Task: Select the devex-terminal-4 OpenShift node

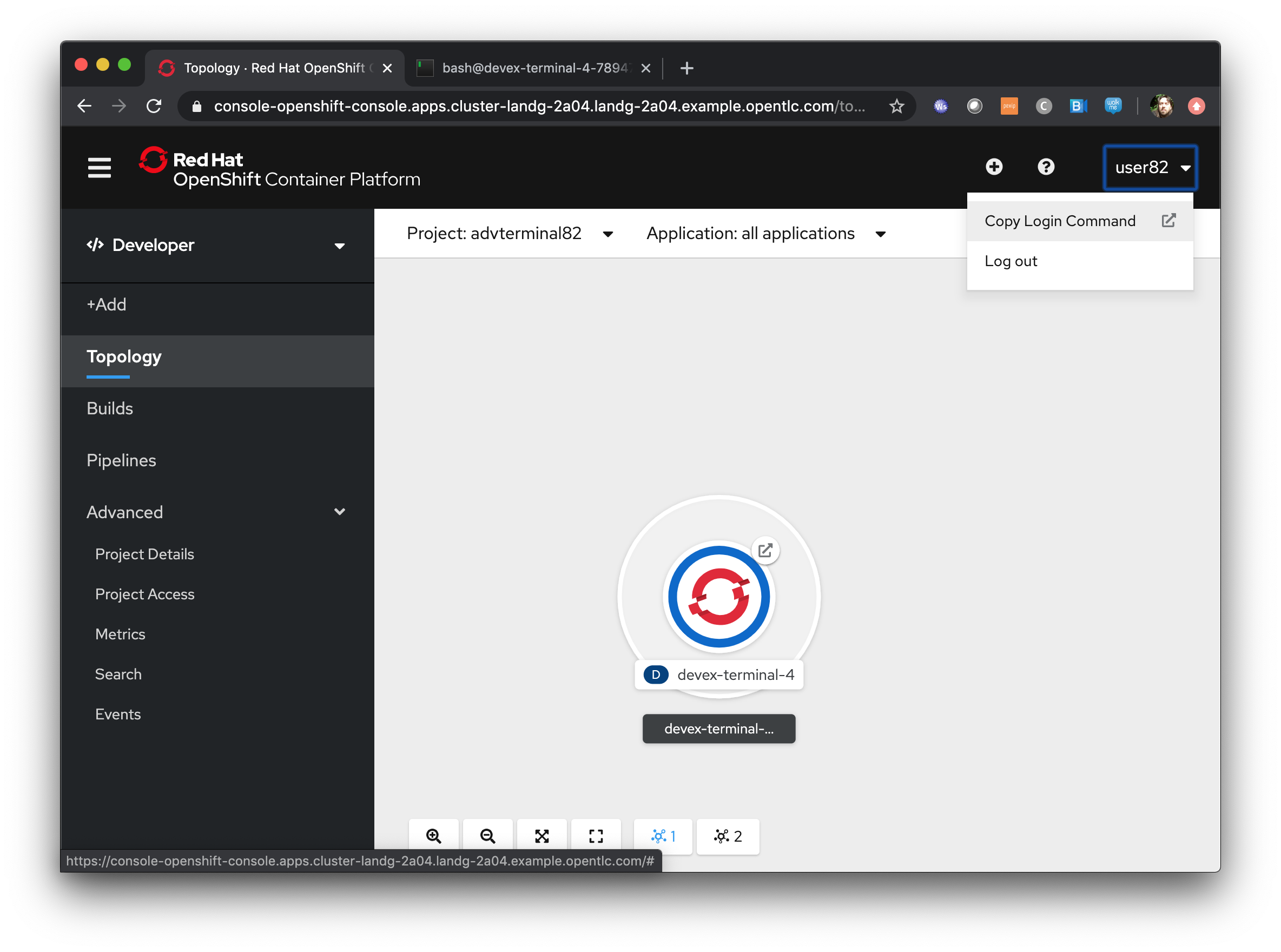Action: coord(718,597)
